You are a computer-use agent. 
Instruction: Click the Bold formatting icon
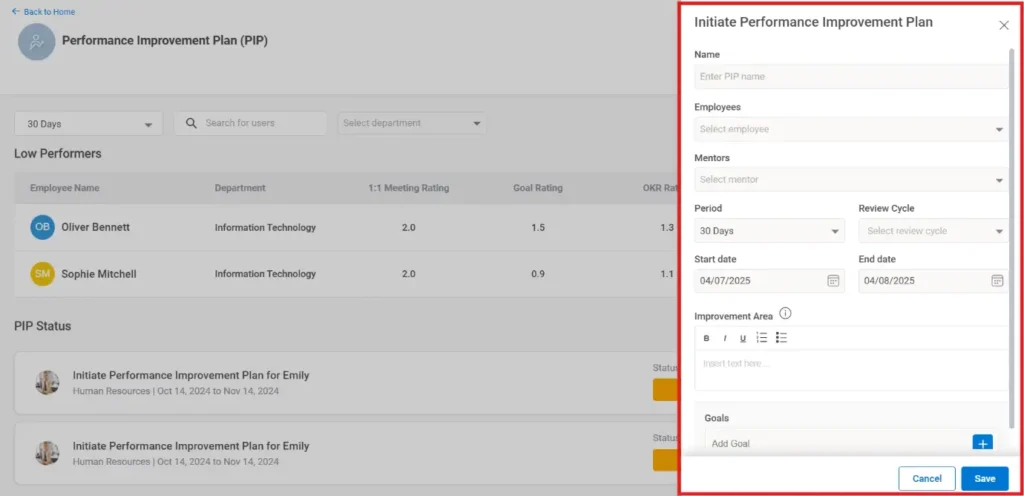pos(706,338)
